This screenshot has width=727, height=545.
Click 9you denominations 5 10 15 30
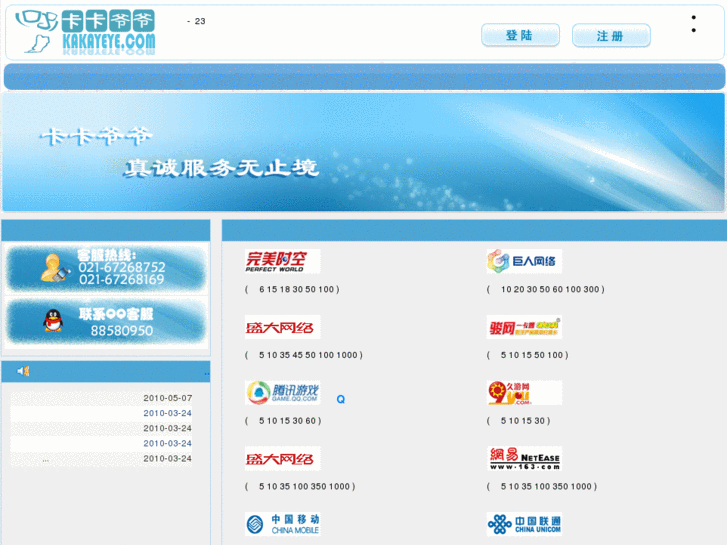pyautogui.click(x=518, y=421)
